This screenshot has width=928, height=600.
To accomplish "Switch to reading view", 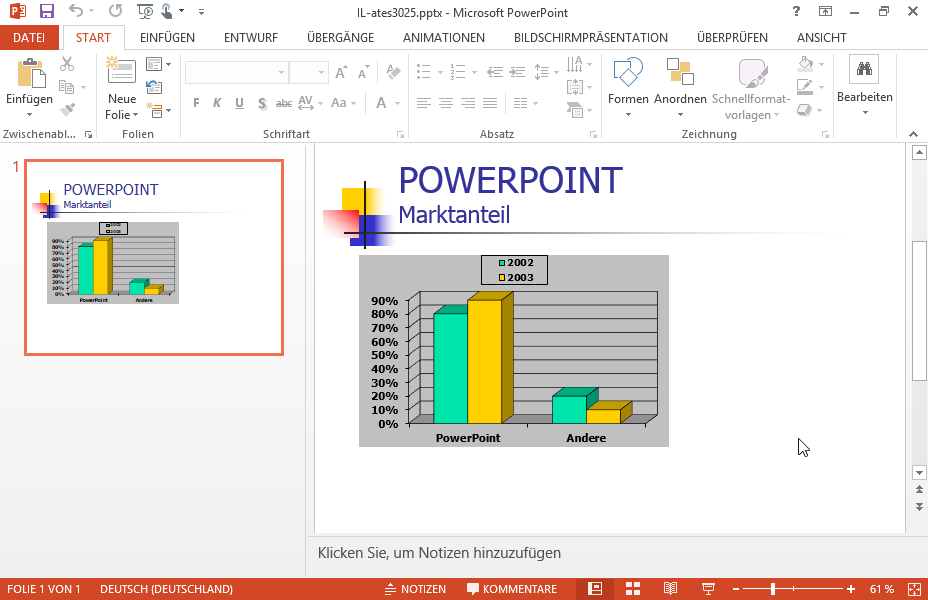I will (670, 589).
